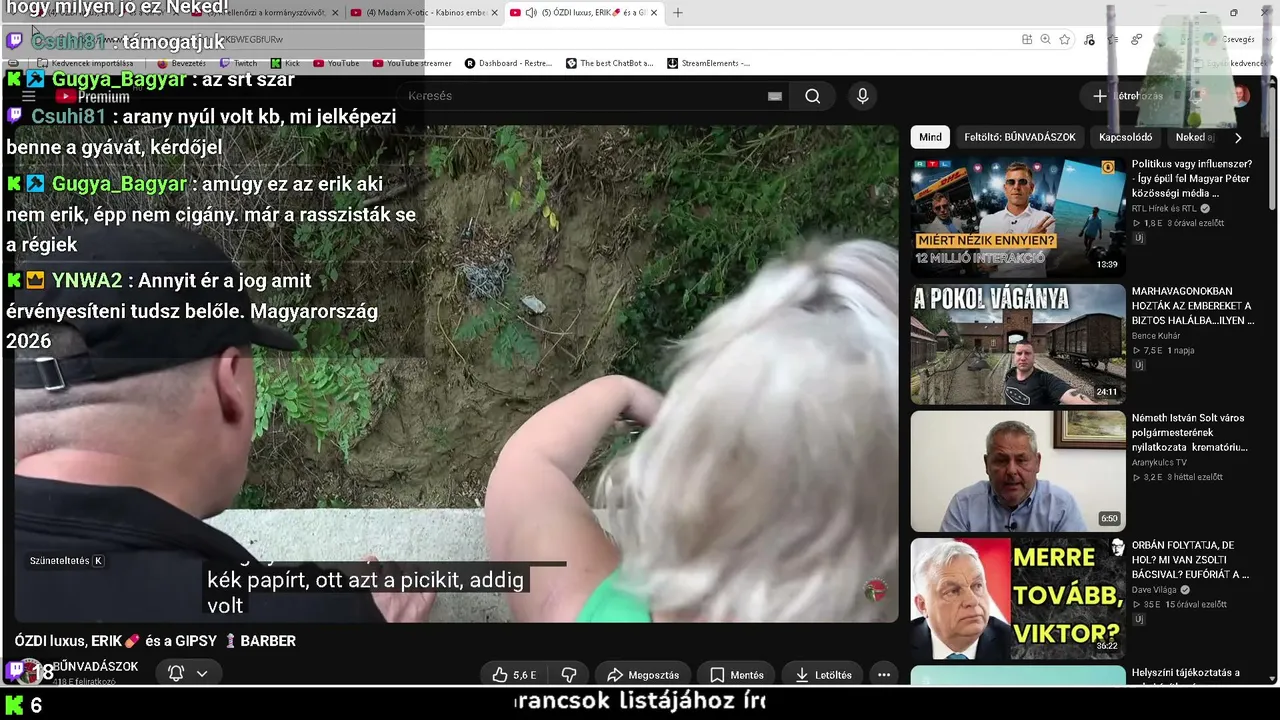The height and width of the screenshot is (720, 1280).
Task: Open the Dashboard - Restre... bookmark
Action: (508, 63)
